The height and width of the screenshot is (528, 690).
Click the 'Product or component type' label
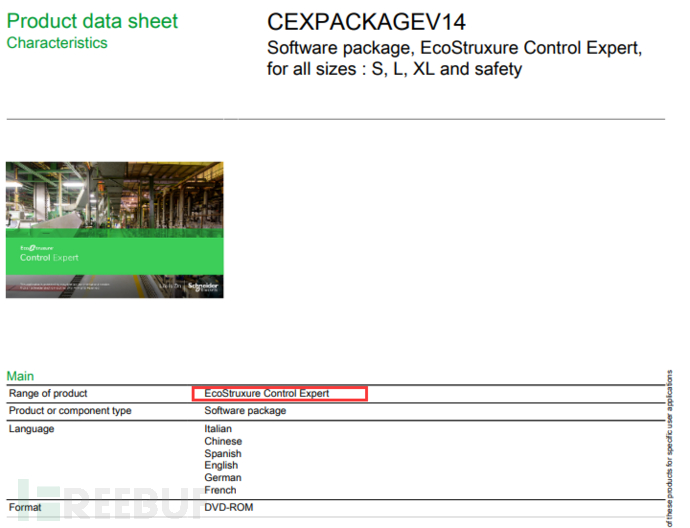tap(70, 411)
